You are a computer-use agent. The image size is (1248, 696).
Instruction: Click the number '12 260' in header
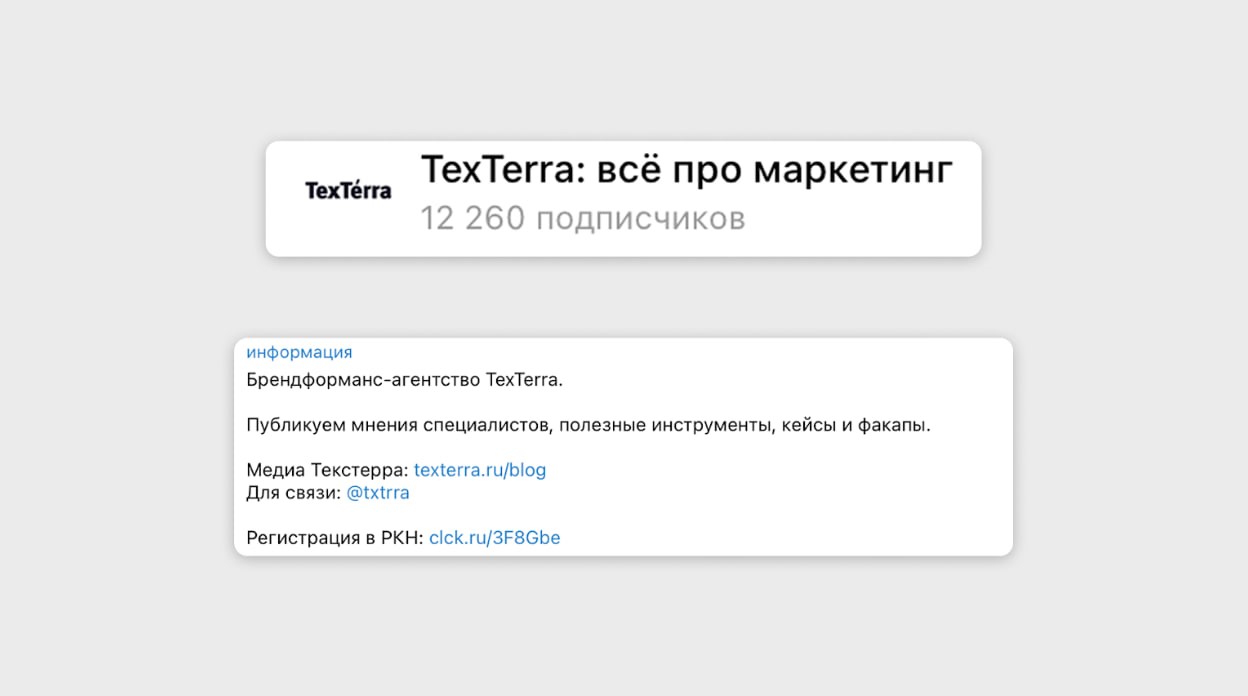472,218
